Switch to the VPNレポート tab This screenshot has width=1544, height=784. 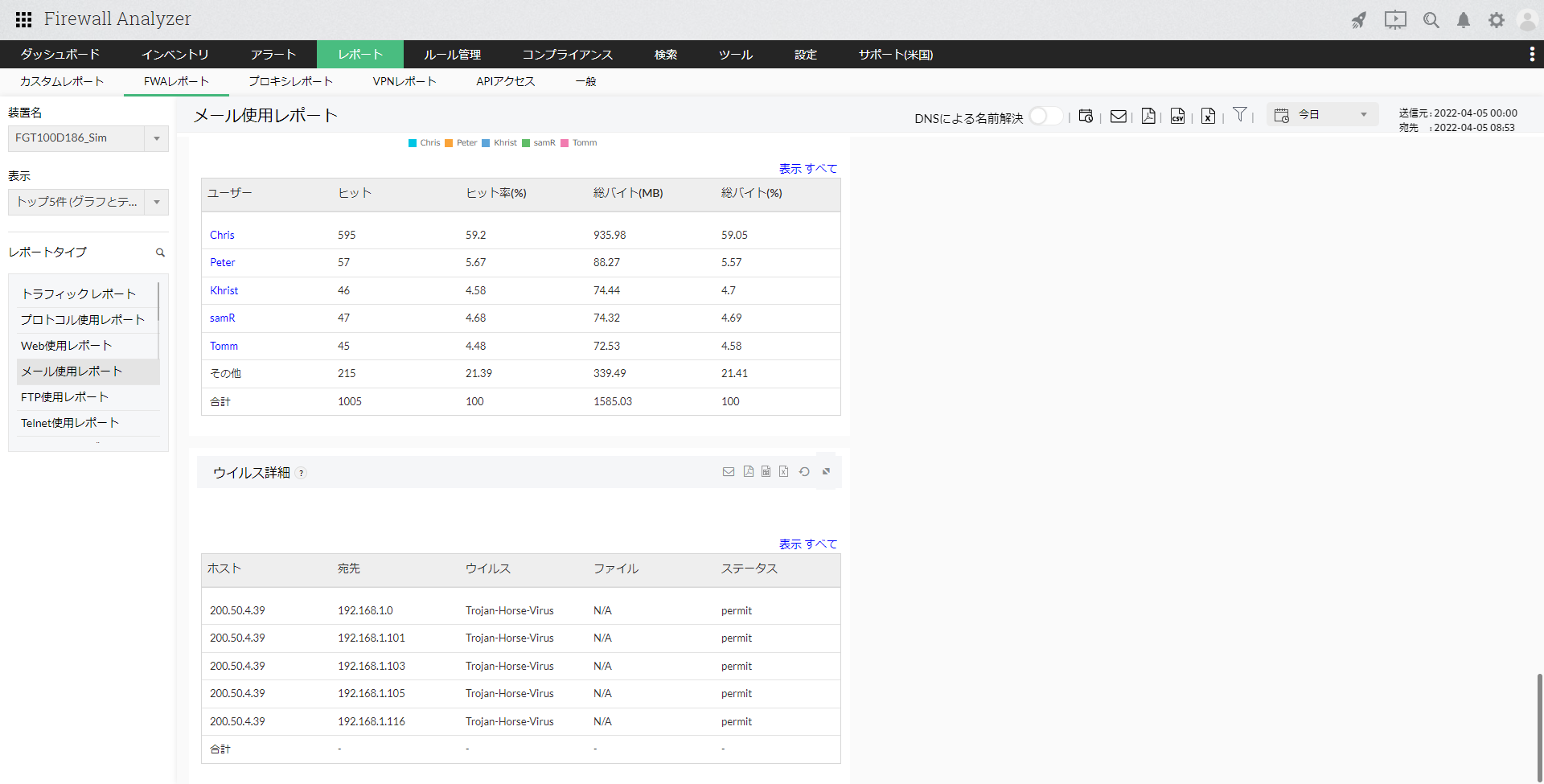(x=404, y=81)
